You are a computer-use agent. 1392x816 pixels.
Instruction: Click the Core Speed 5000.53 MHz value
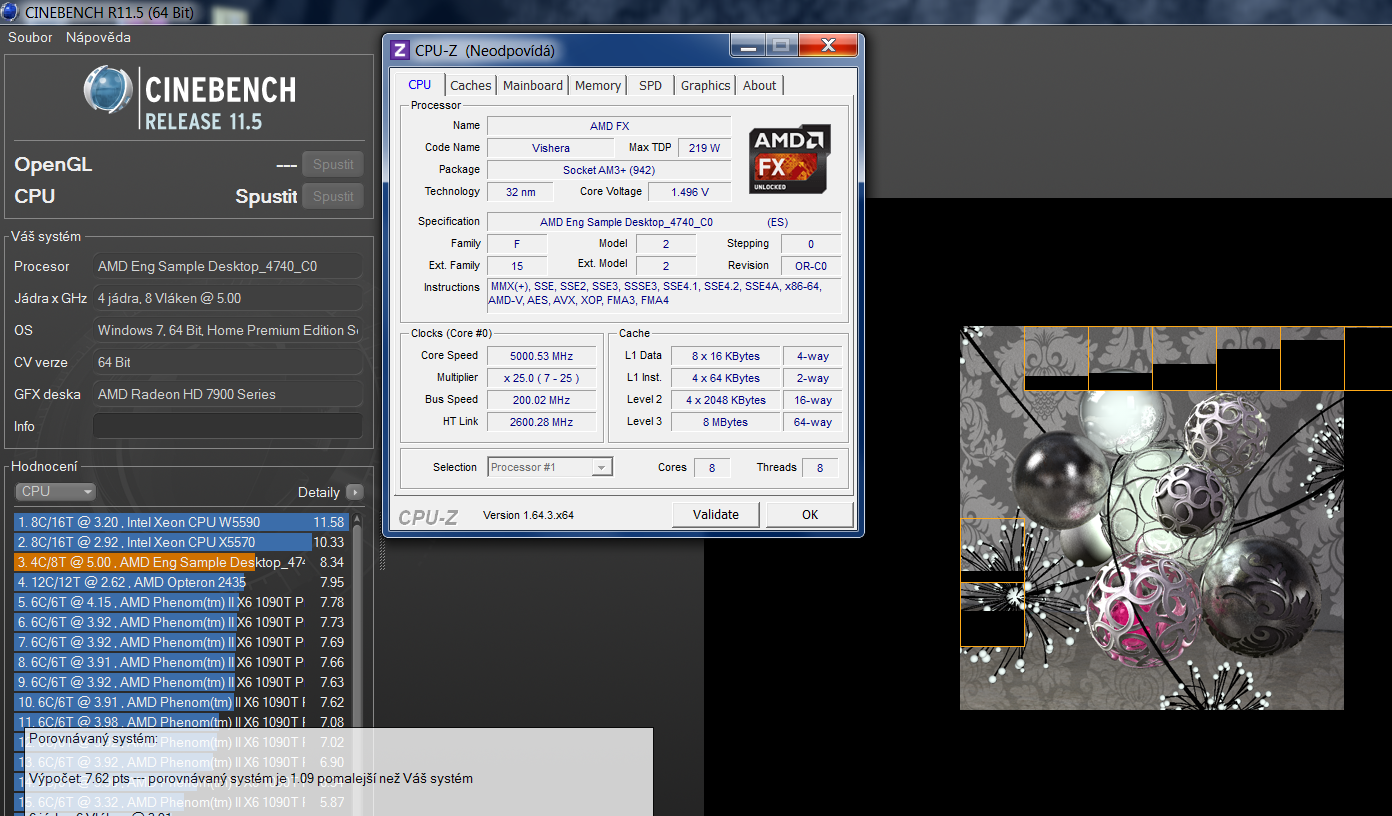[541, 356]
